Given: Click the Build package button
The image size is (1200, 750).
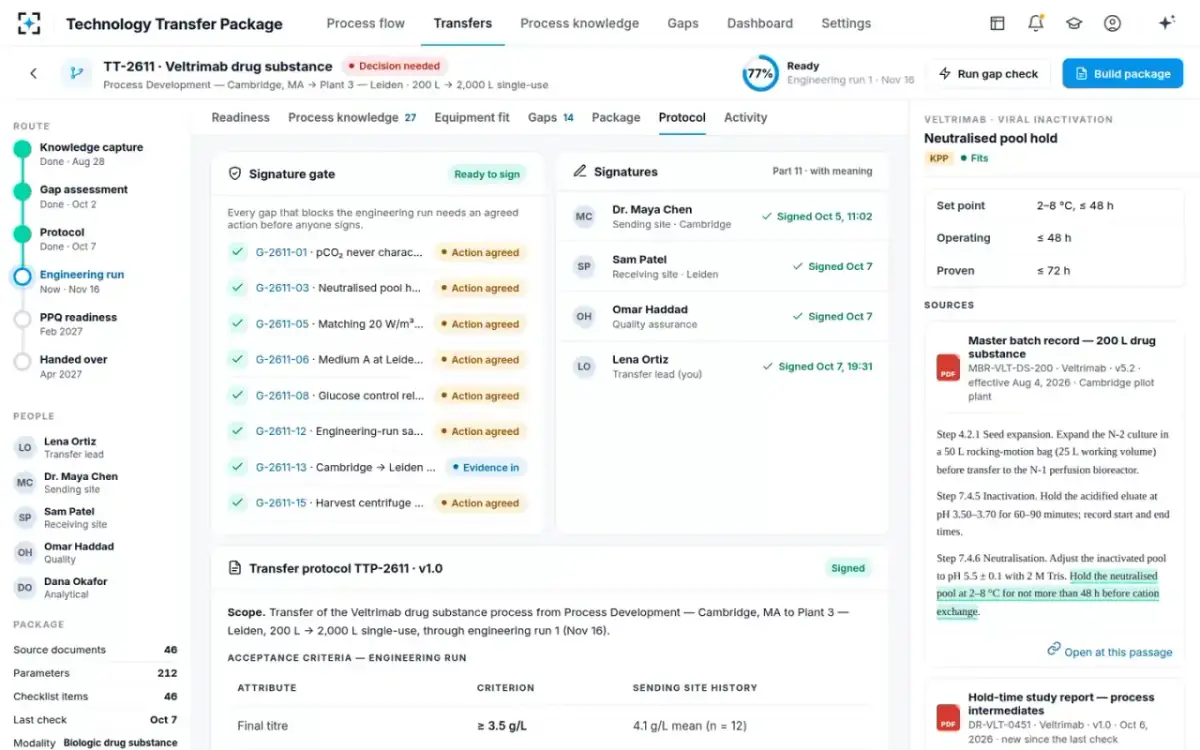Looking at the screenshot, I should coord(1122,73).
